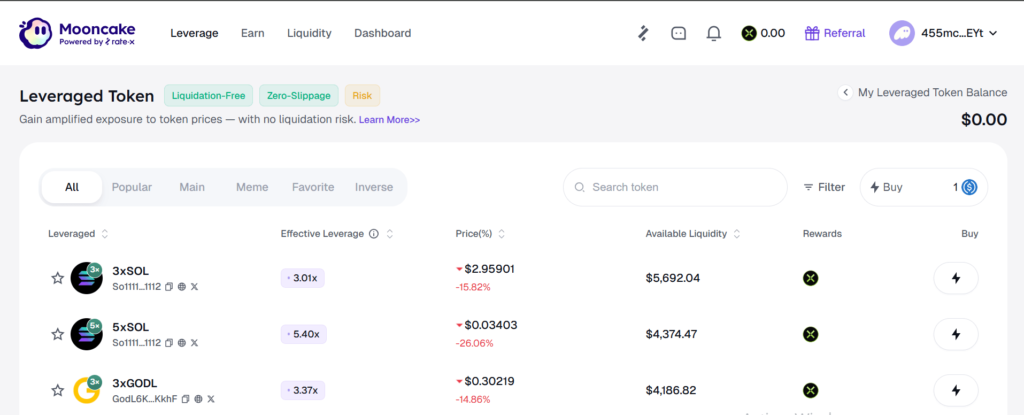
Task: Click 3xSOL rewards icon
Action: pos(810,278)
